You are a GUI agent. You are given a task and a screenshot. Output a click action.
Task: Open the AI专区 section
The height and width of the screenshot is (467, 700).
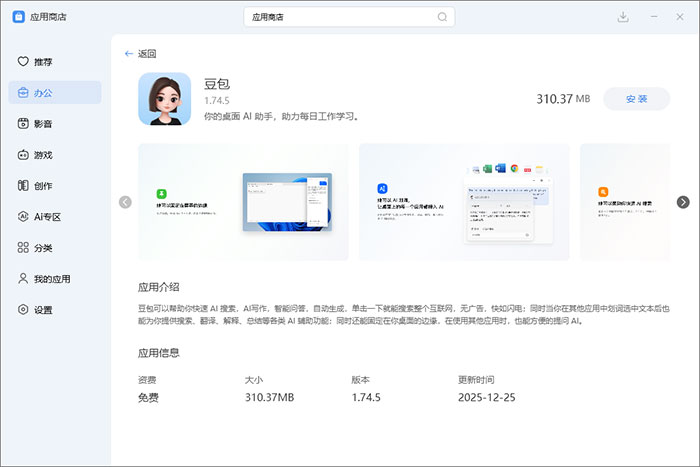55,217
